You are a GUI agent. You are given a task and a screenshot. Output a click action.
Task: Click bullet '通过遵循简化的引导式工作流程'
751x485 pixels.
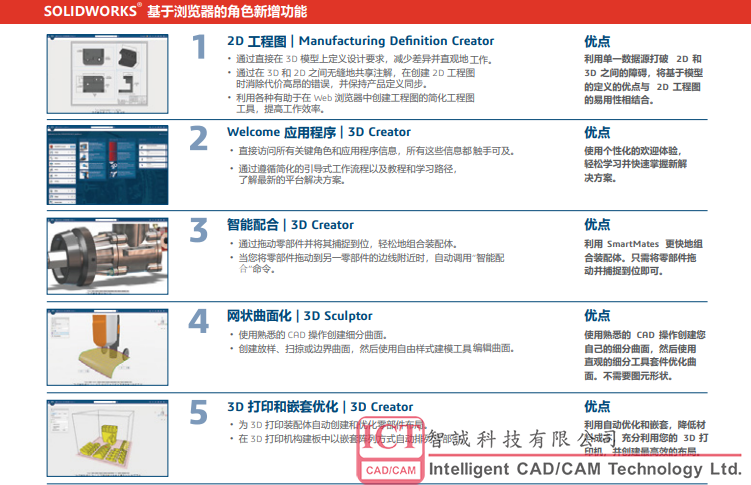[x=348, y=174]
